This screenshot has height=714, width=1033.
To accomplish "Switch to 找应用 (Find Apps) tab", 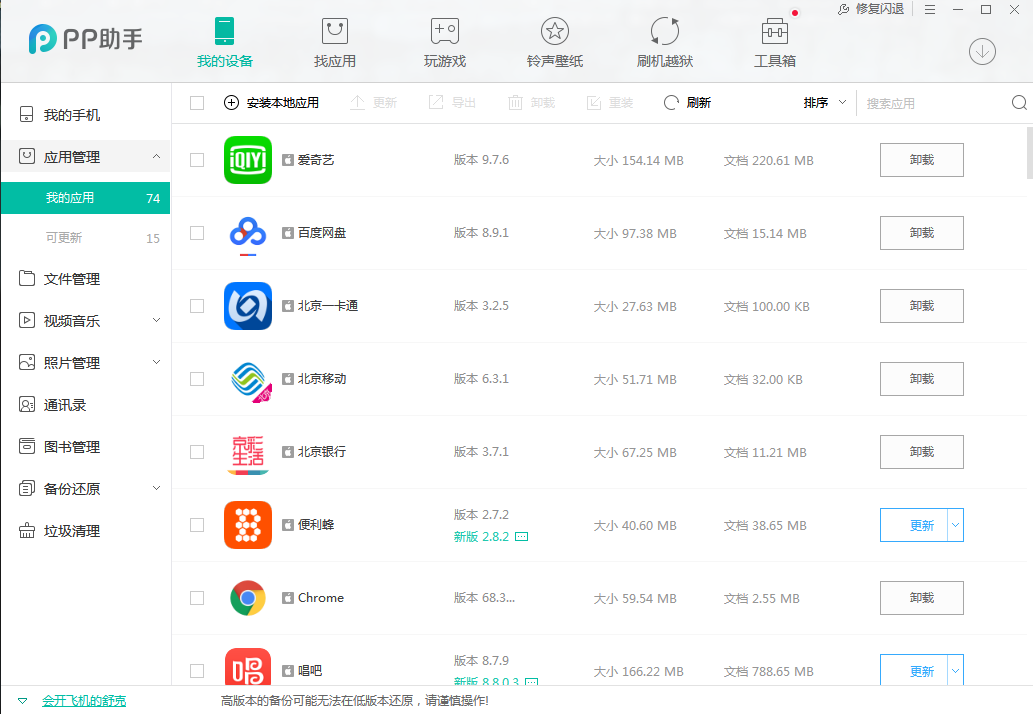I will pyautogui.click(x=335, y=43).
